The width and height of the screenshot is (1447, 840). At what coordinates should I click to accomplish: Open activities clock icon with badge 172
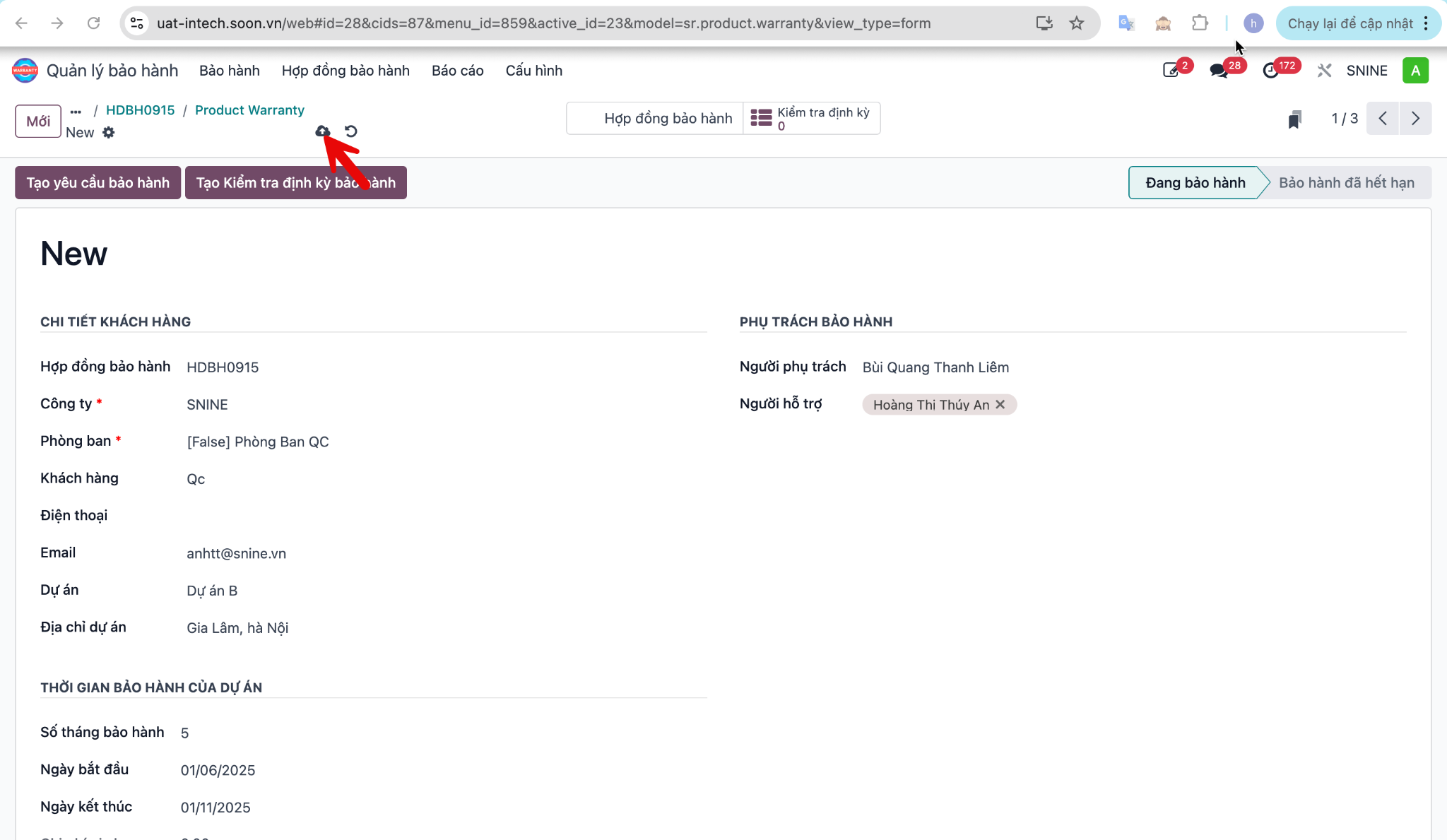[x=1270, y=71]
